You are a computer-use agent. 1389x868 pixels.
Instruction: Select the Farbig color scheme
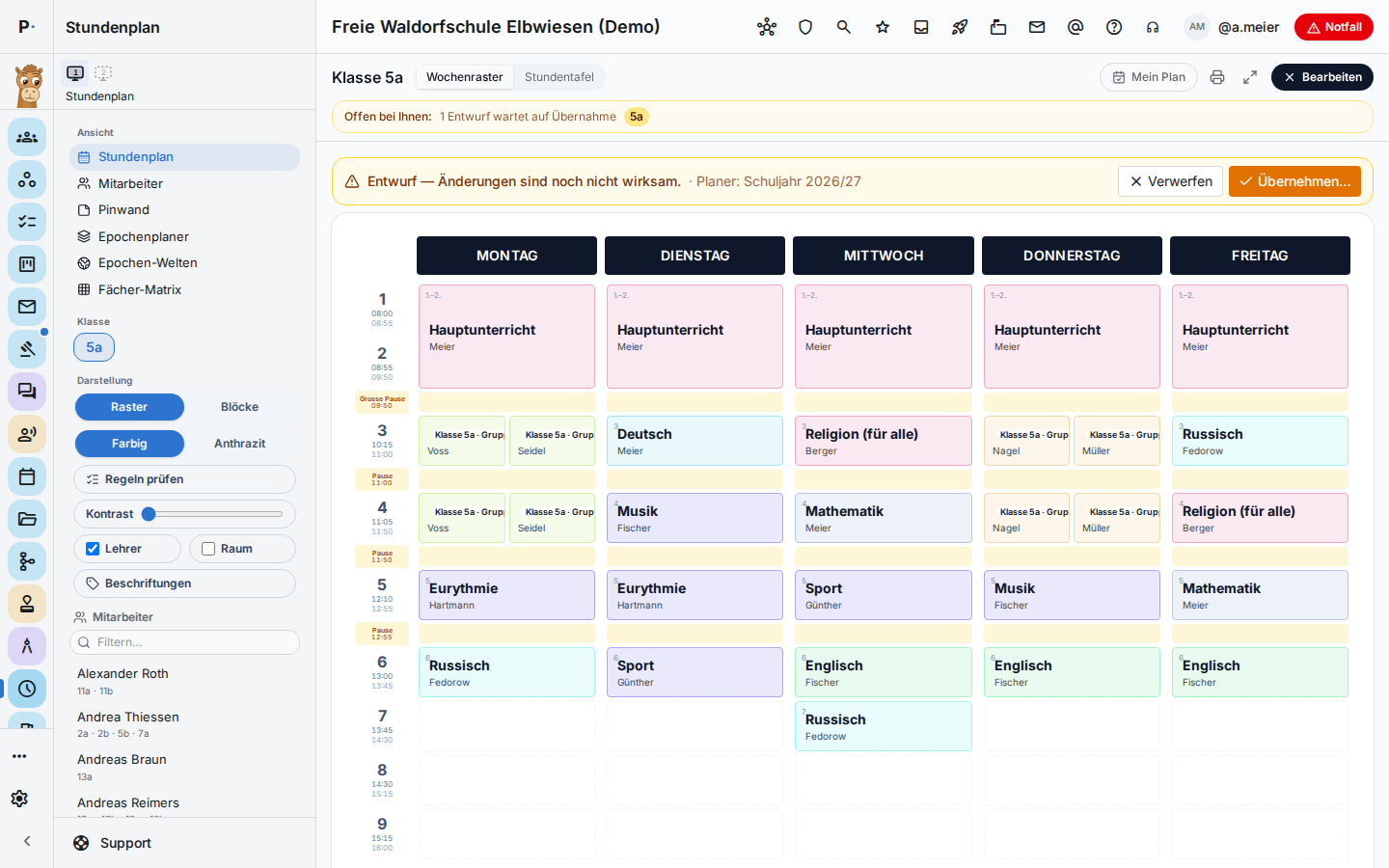pos(129,444)
